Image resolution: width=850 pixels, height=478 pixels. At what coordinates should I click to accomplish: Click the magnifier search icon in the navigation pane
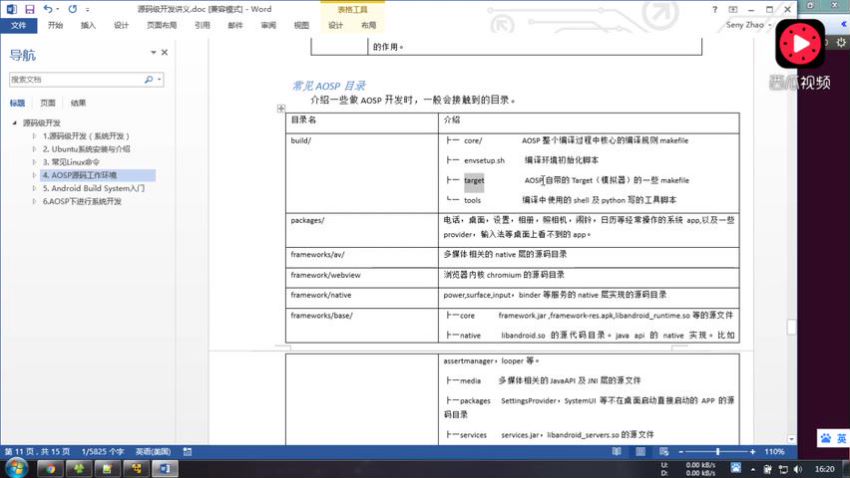pos(149,80)
